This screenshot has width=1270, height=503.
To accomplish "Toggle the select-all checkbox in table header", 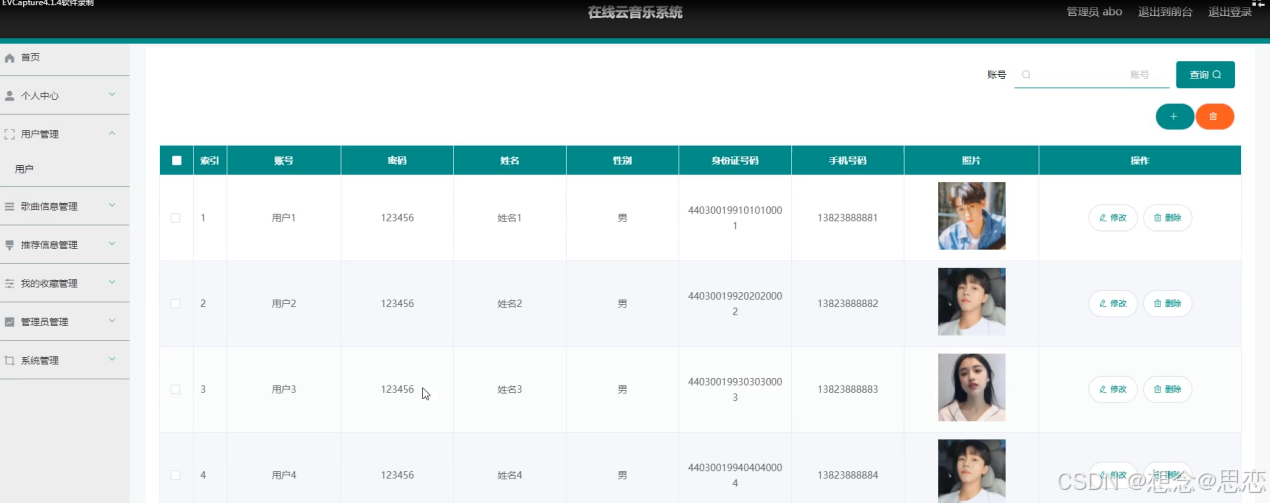I will coord(177,160).
